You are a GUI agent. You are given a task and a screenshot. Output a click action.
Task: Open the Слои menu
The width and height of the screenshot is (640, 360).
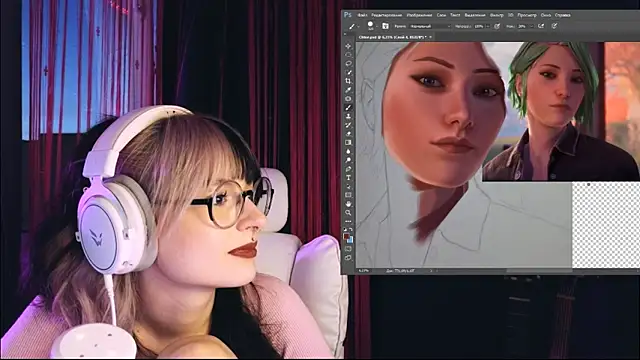pos(441,15)
